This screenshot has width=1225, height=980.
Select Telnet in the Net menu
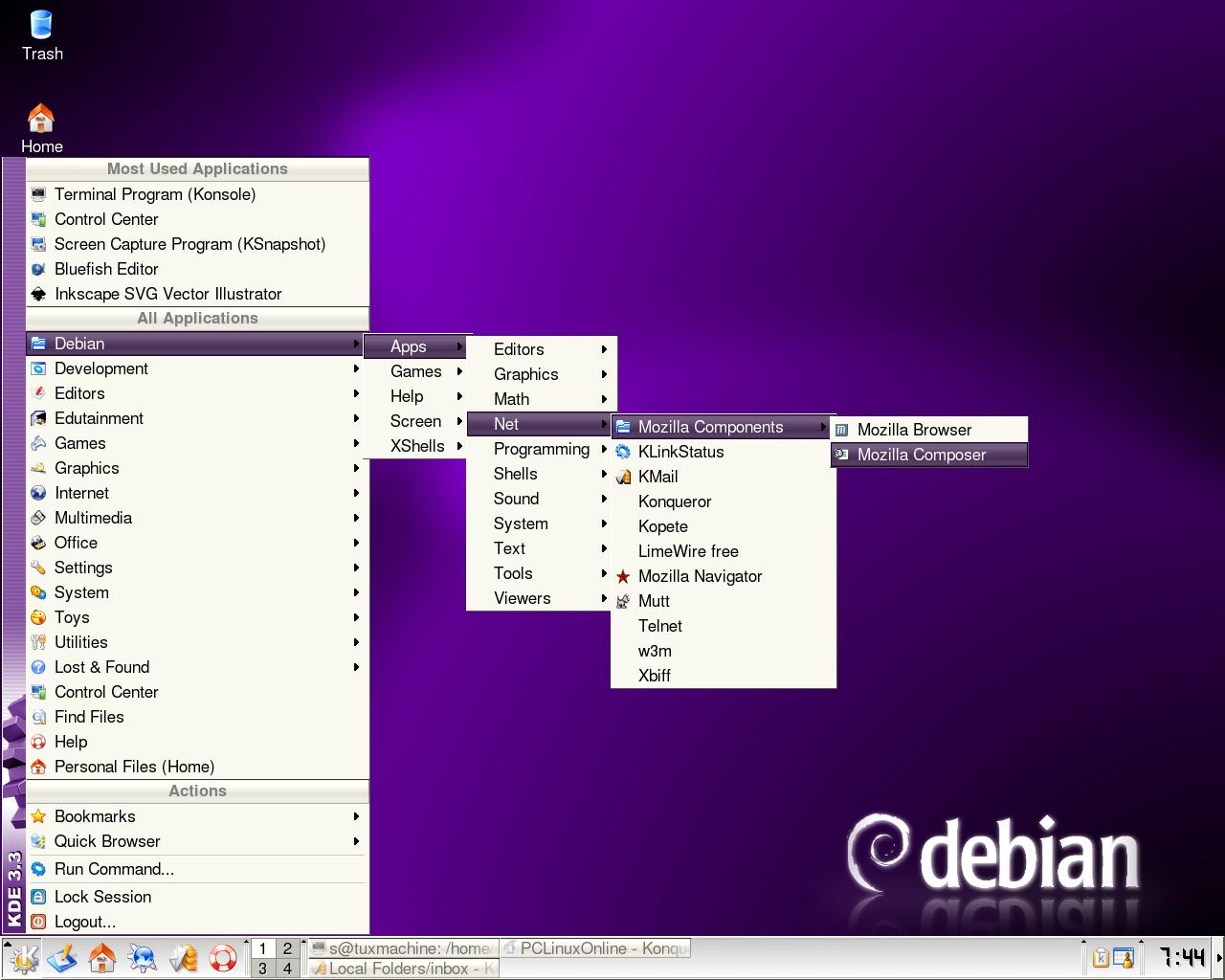(x=724, y=626)
